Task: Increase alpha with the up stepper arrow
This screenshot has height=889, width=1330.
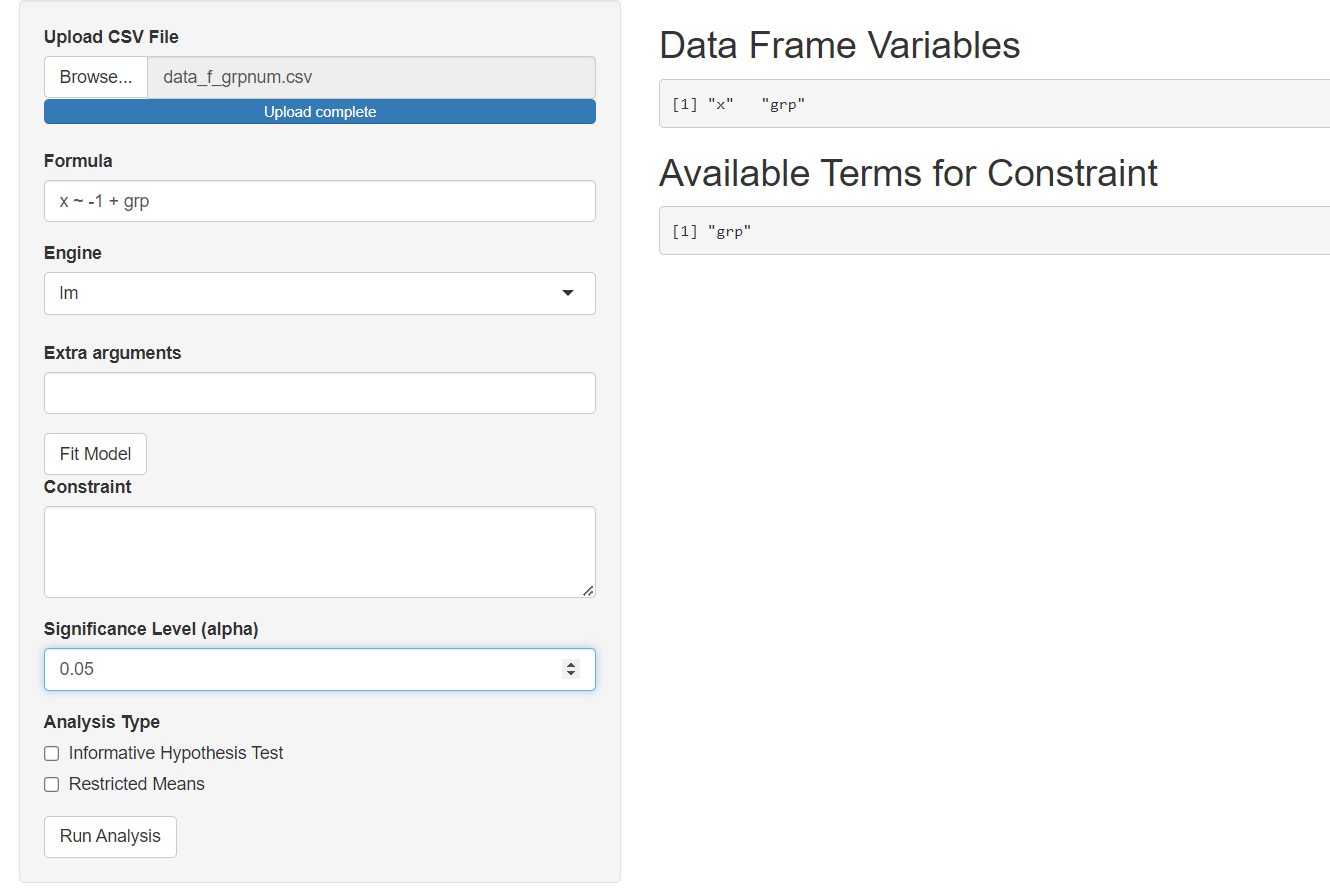Action: (x=571, y=664)
